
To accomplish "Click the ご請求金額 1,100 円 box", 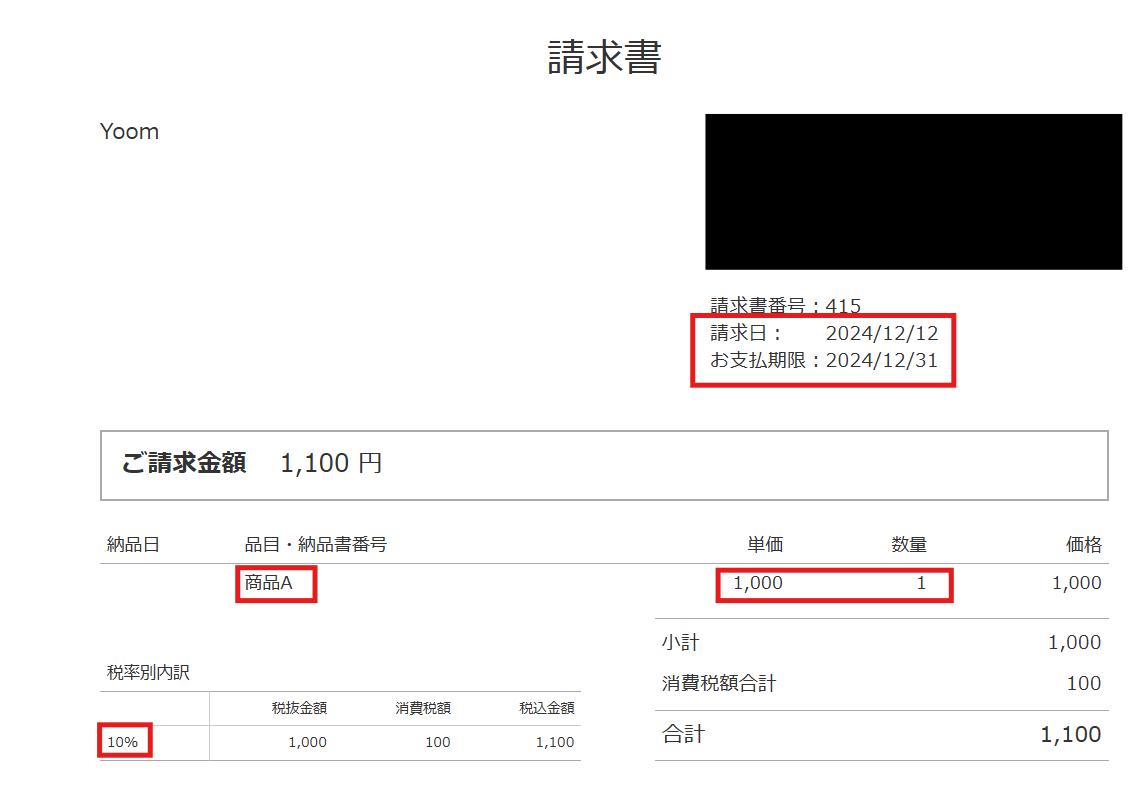I will point(604,465).
